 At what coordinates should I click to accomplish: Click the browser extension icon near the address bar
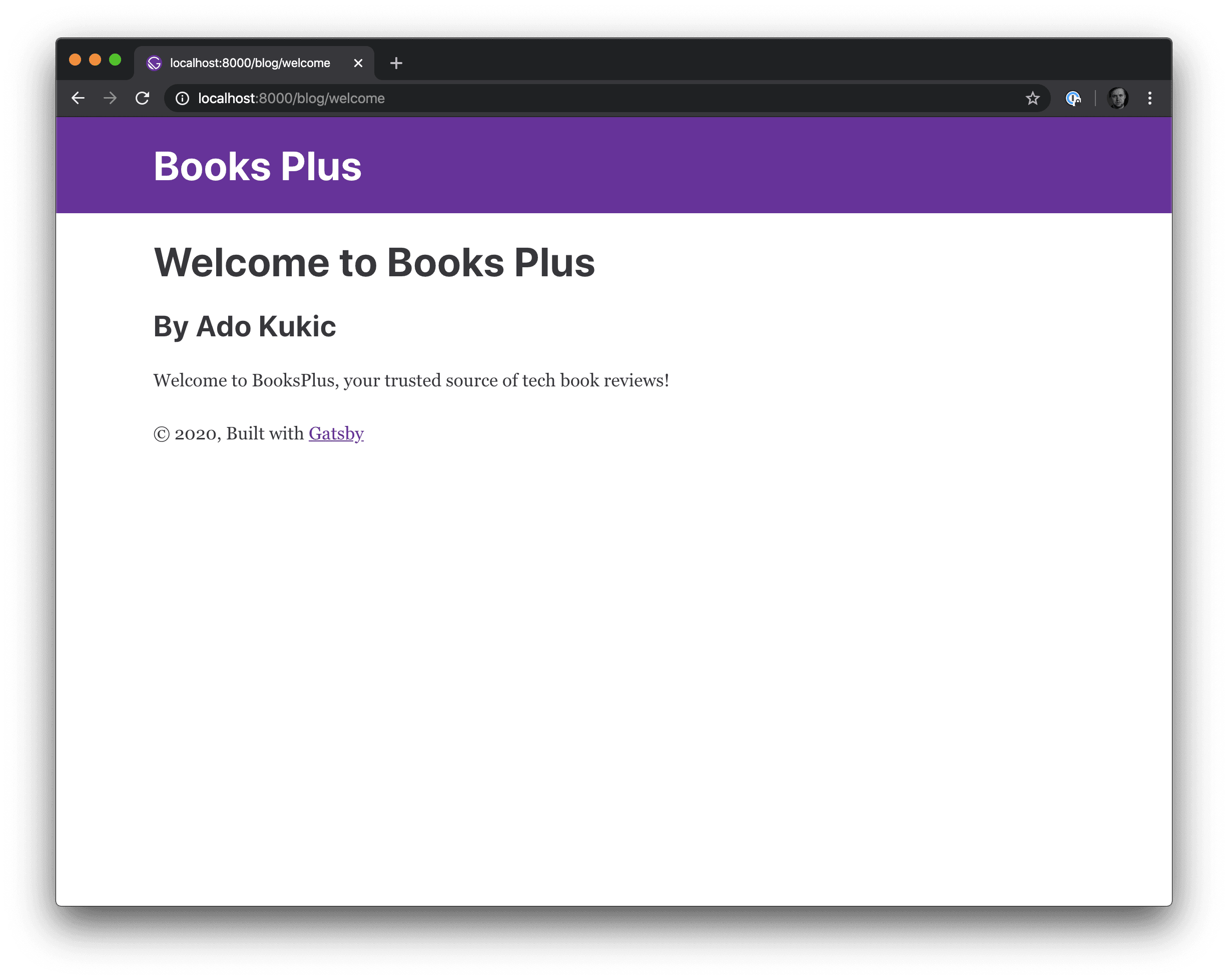[x=1073, y=98]
